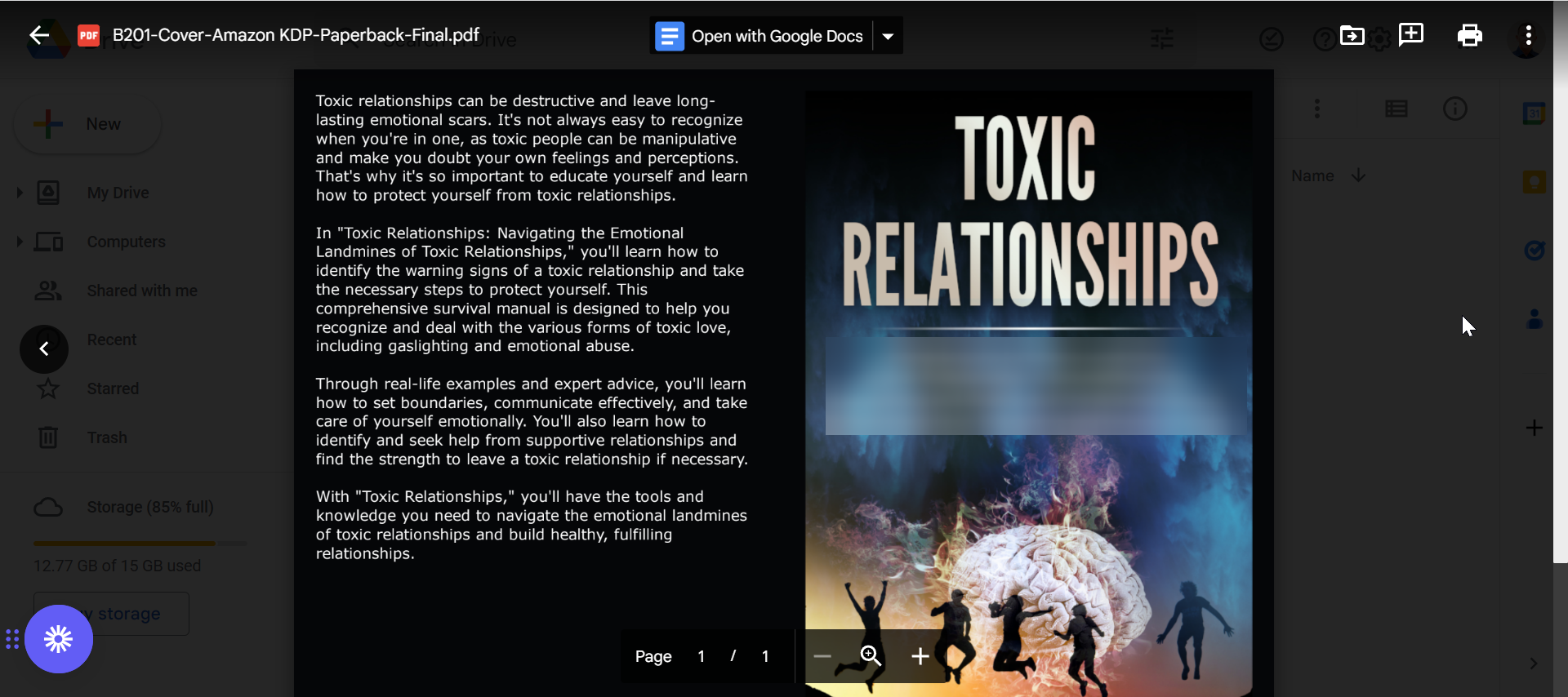Go to Shared with me
This screenshot has width=1568, height=697.
tap(142, 291)
